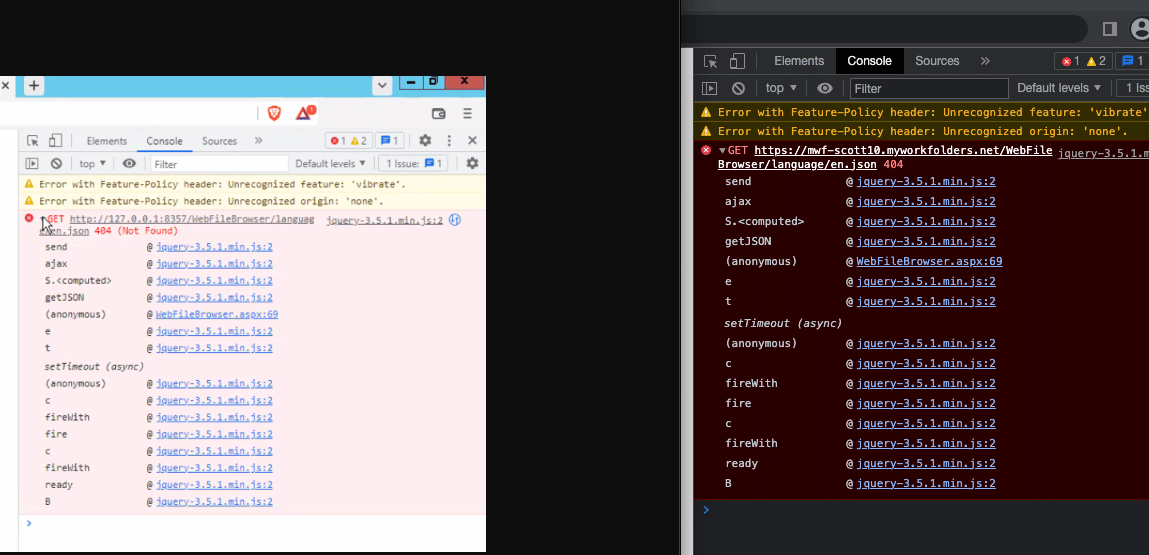Open the Brave hamburger menu
1149x555 pixels.
pos(467,113)
